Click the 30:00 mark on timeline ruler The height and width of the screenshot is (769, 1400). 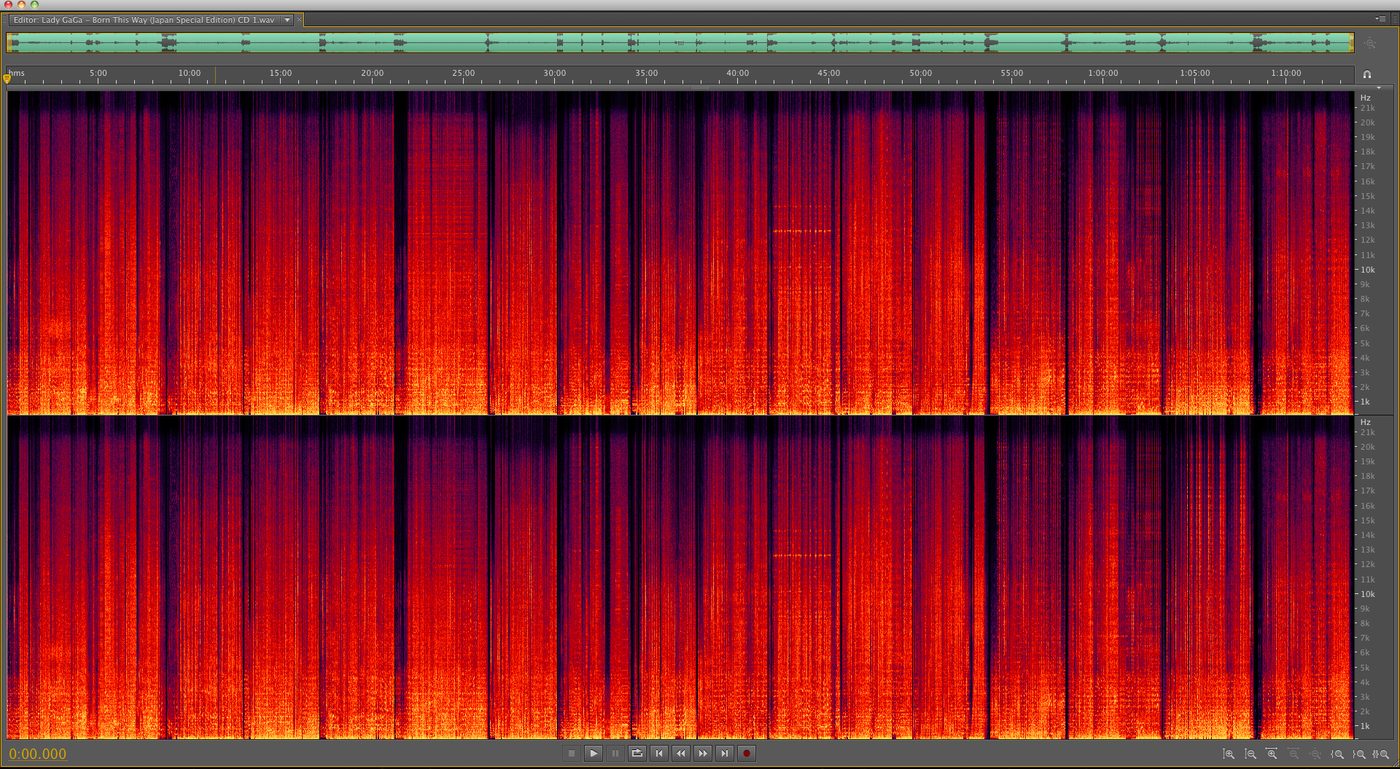click(x=554, y=73)
